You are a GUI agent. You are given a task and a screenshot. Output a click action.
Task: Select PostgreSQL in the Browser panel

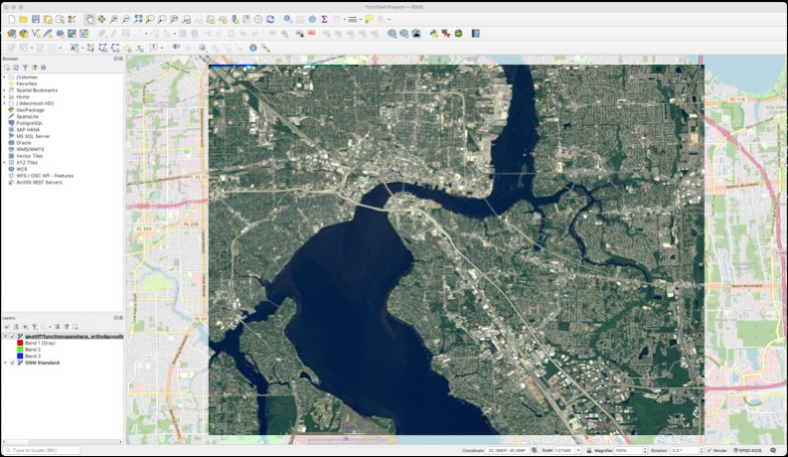(x=30, y=122)
